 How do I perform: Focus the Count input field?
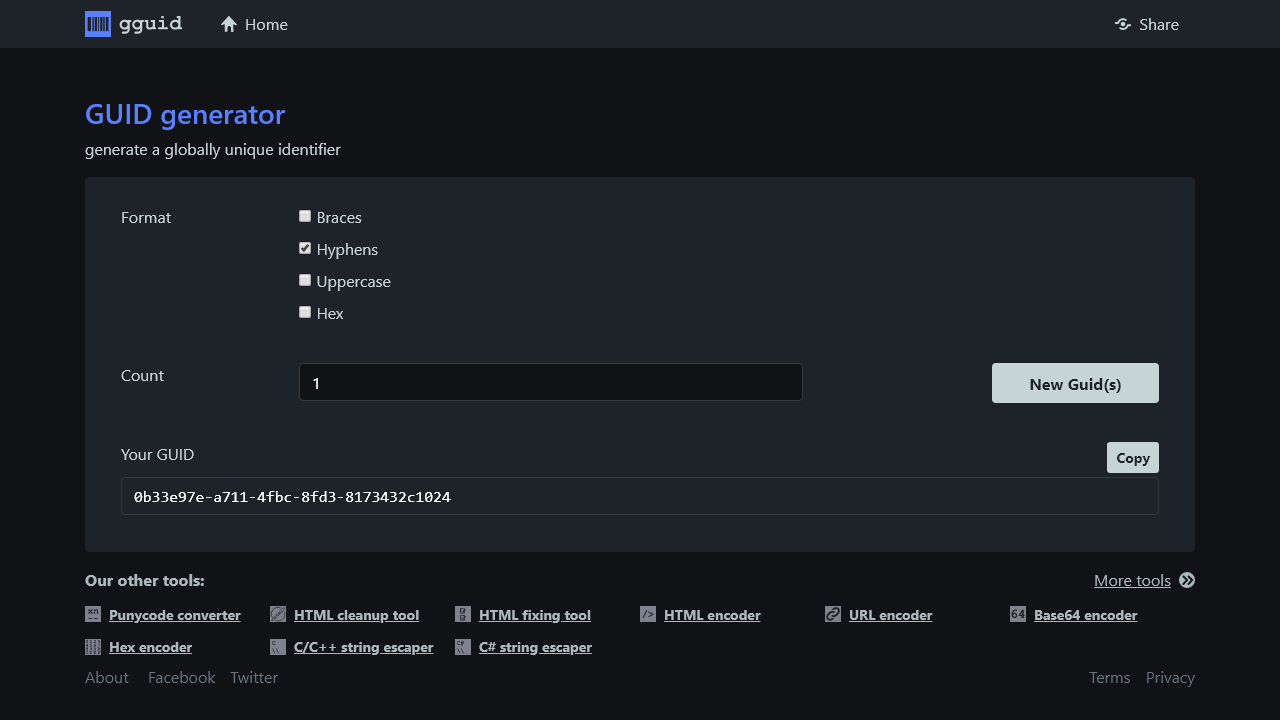click(550, 382)
